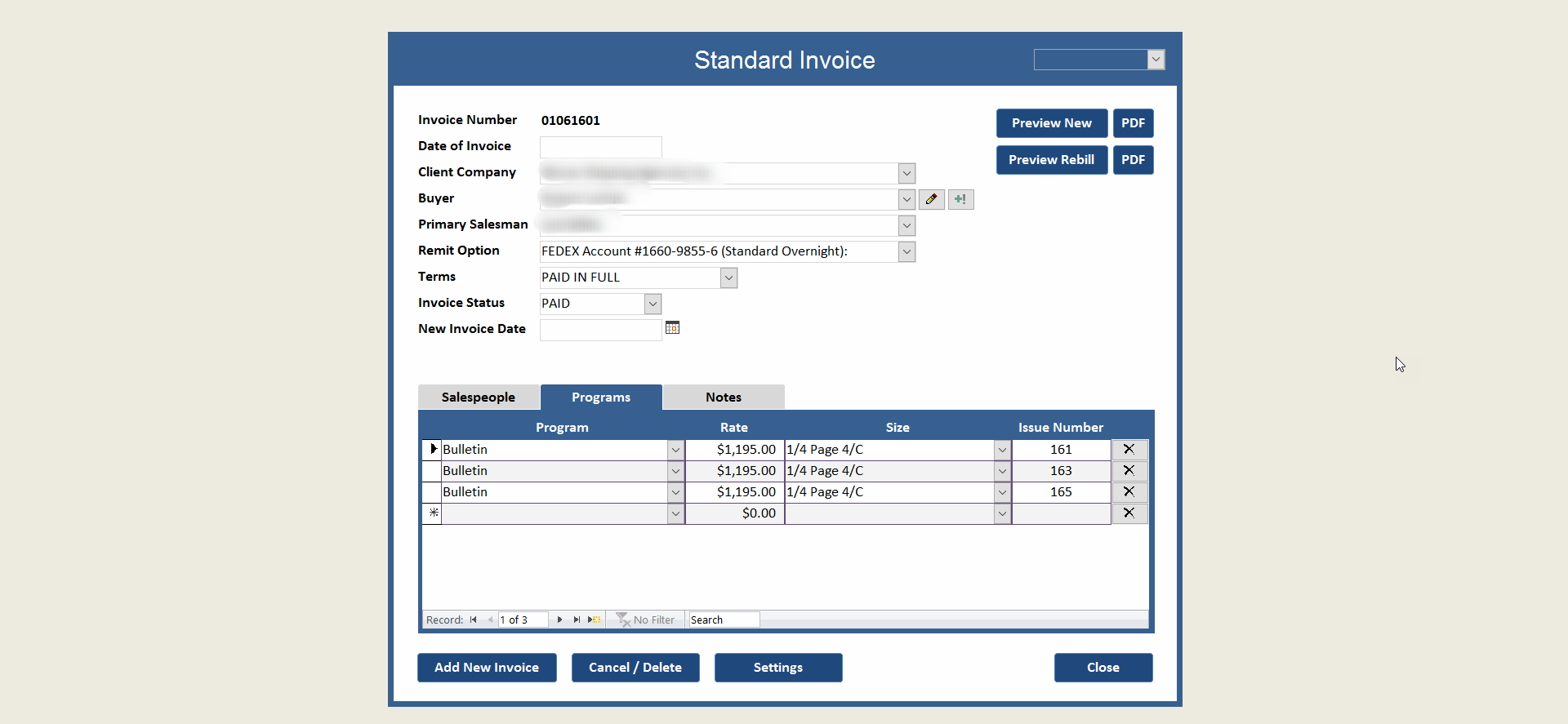The height and width of the screenshot is (724, 1568).
Task: Click the Issue Number column header
Action: [1061, 428]
